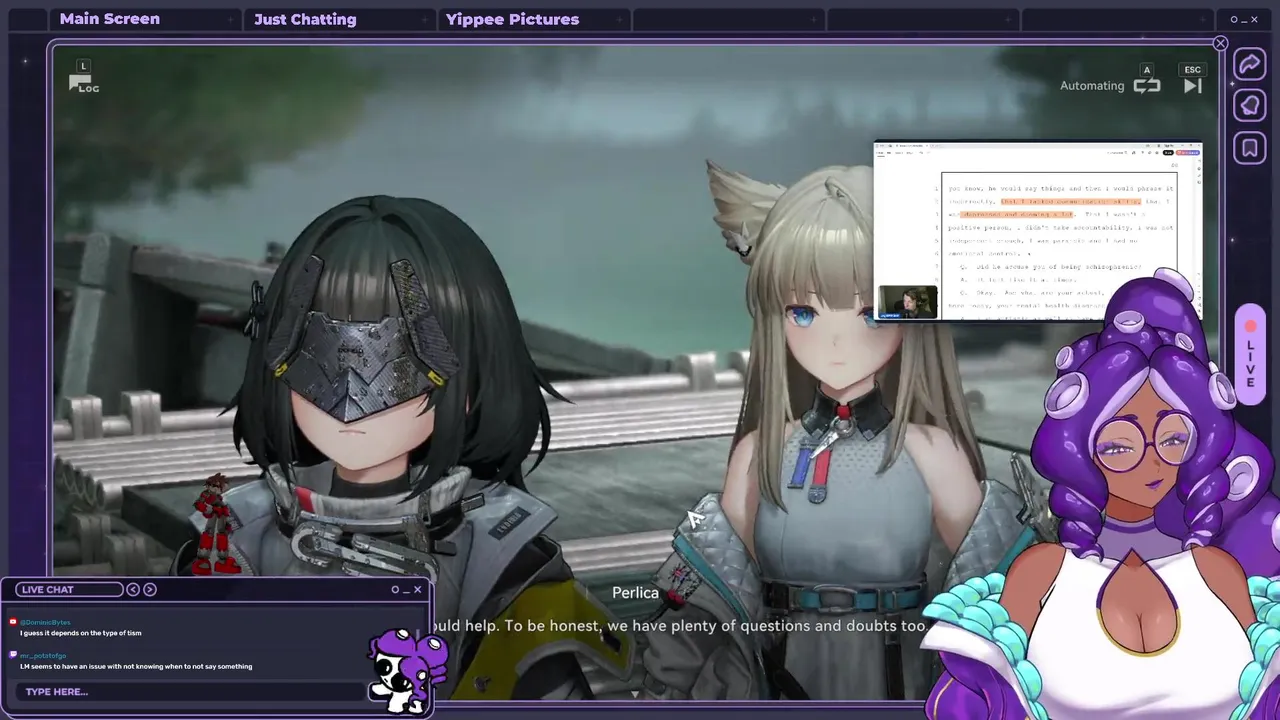Click message 'I guess it depends on the type of tism'
The width and height of the screenshot is (1280, 720).
pos(80,633)
